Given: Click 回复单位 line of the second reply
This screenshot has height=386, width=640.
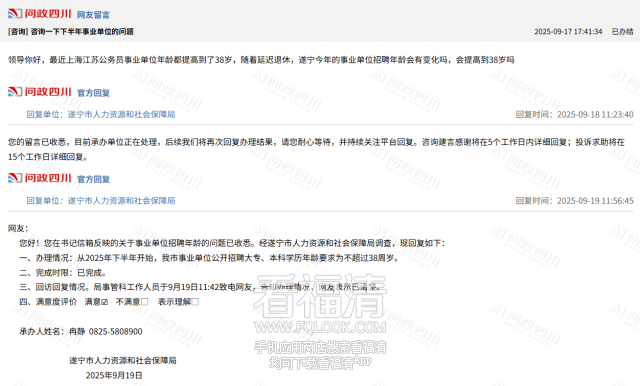Looking at the screenshot, I should [101, 200].
